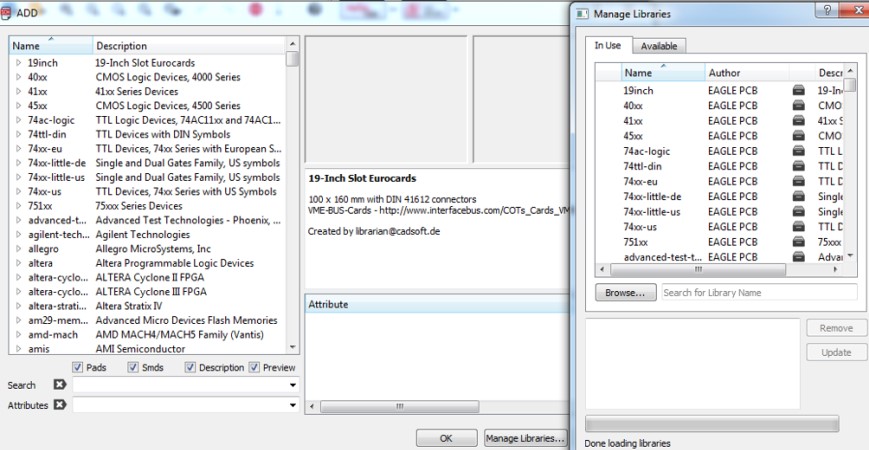Expand the 74ac-logic library node

(x=18, y=120)
